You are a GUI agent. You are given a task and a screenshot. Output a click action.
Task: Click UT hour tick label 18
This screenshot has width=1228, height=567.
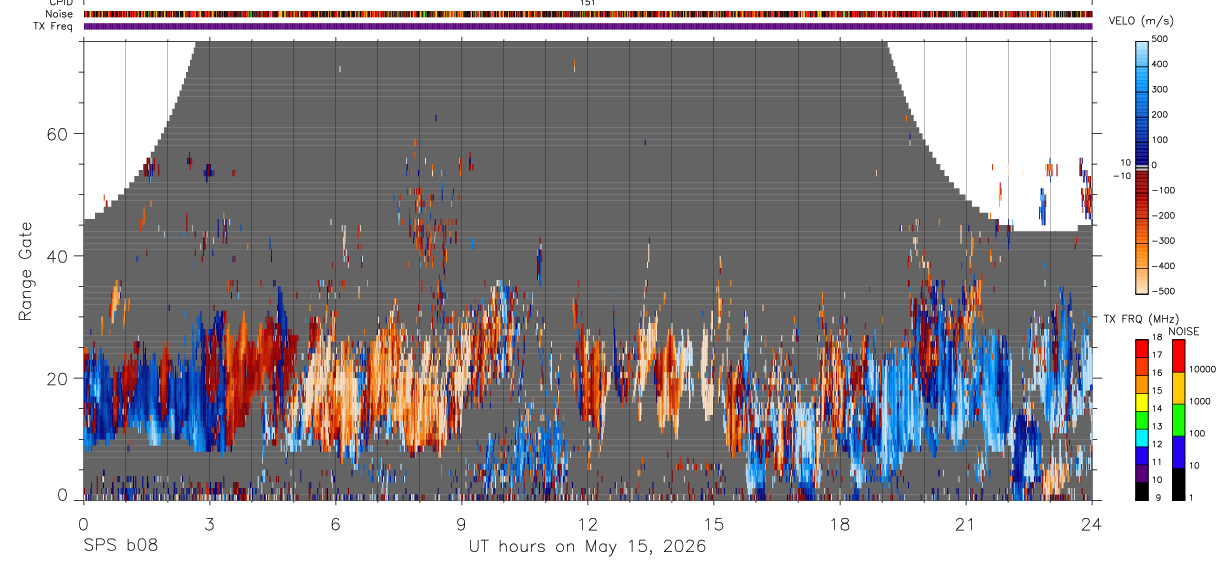point(840,523)
